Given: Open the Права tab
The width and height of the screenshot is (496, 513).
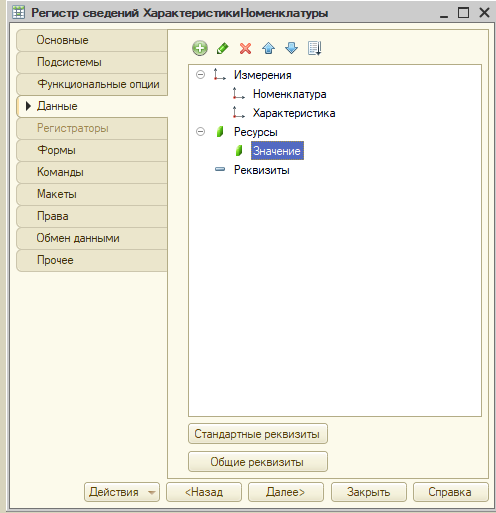Looking at the screenshot, I should pyautogui.click(x=92, y=216).
